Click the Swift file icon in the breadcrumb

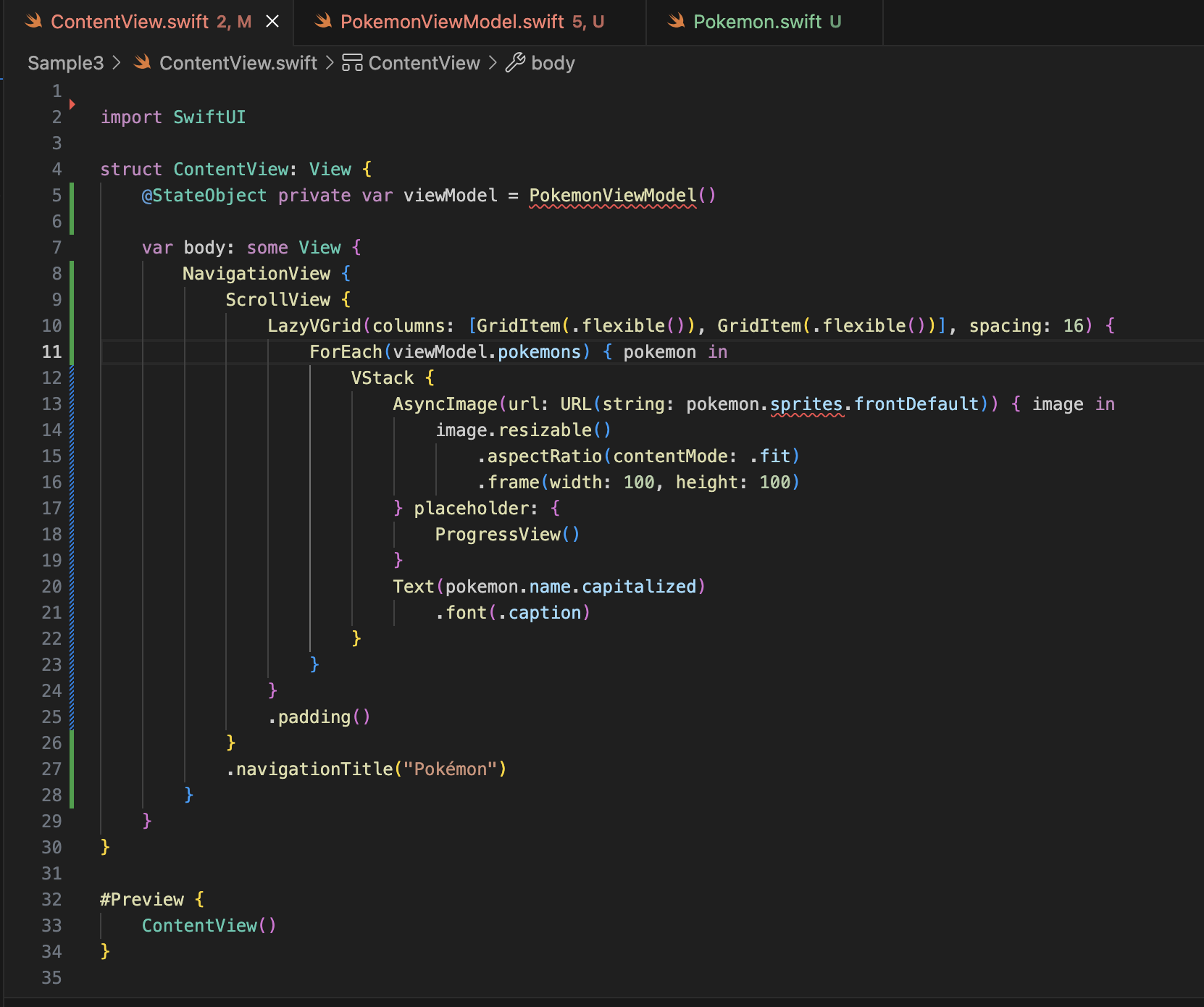pyautogui.click(x=143, y=63)
